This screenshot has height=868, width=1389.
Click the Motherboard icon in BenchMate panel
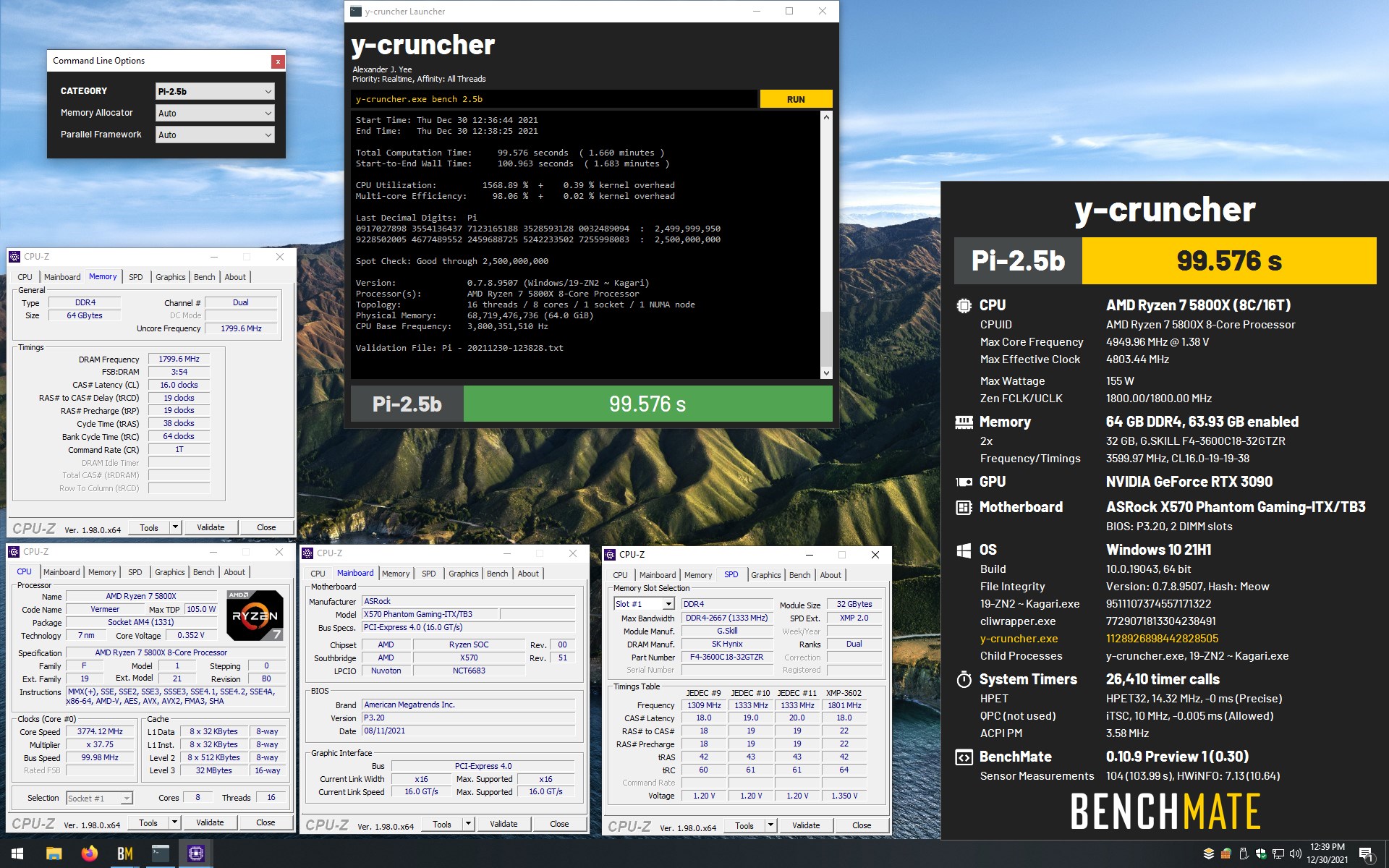tap(964, 507)
